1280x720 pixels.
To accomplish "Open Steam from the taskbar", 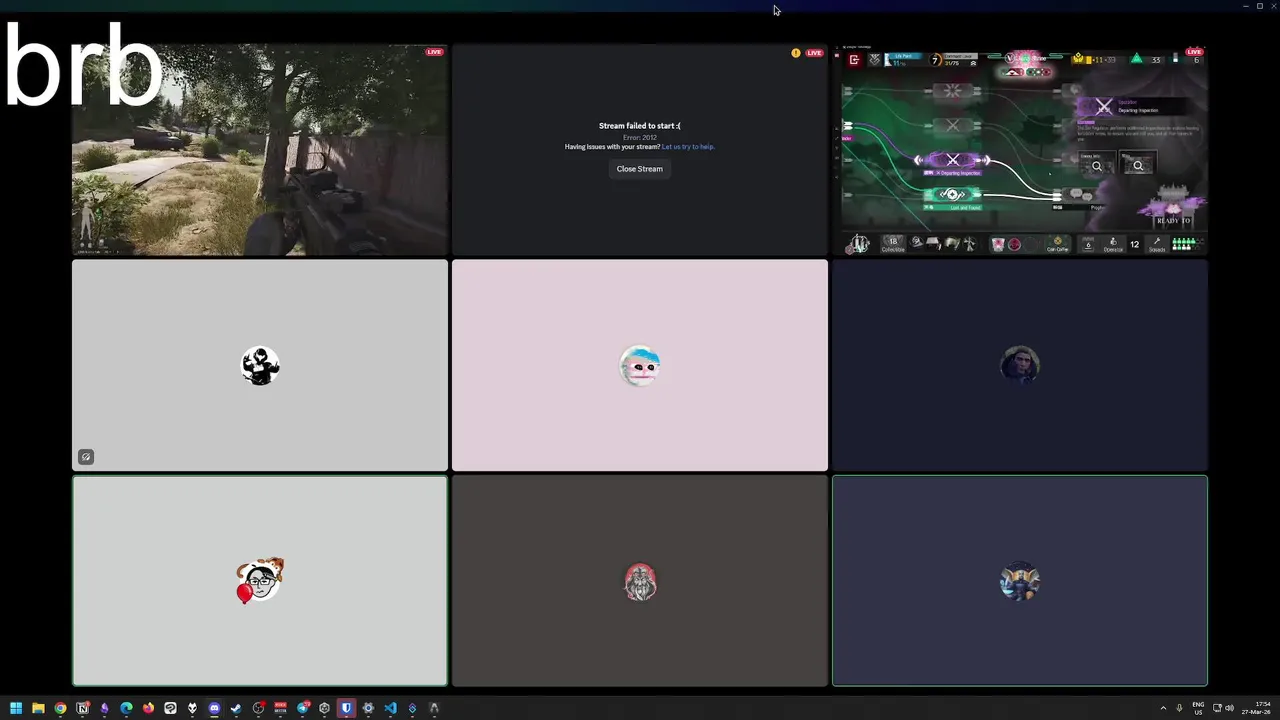I will click(x=236, y=708).
